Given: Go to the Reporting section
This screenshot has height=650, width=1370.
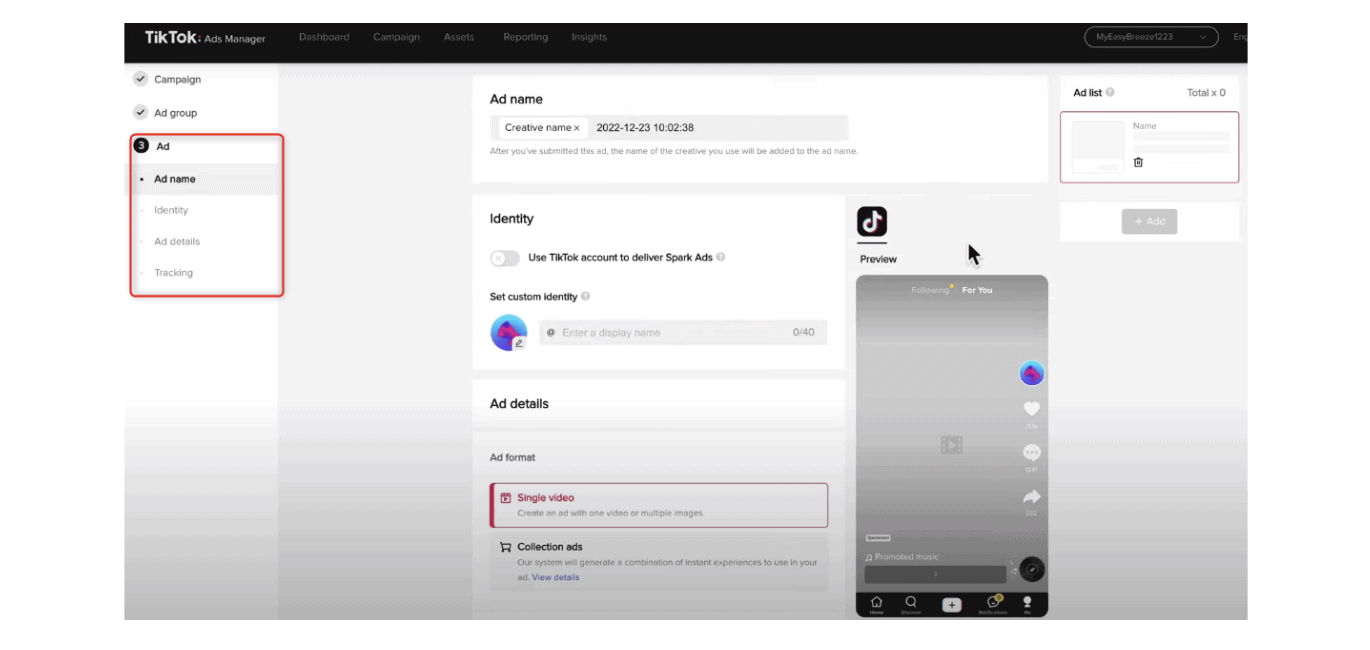Looking at the screenshot, I should [526, 37].
